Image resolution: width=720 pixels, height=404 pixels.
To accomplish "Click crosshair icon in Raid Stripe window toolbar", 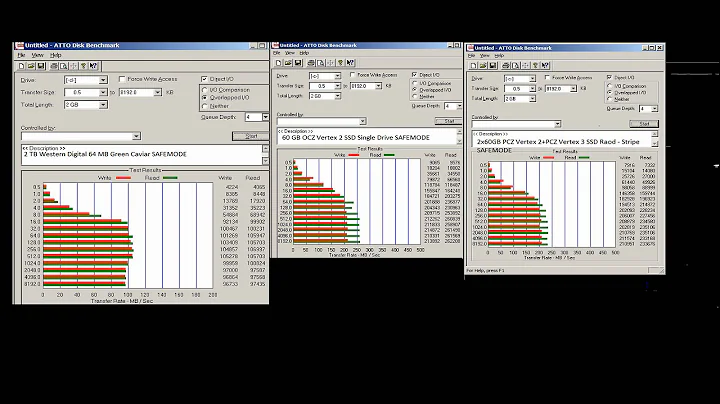I will [525, 66].
